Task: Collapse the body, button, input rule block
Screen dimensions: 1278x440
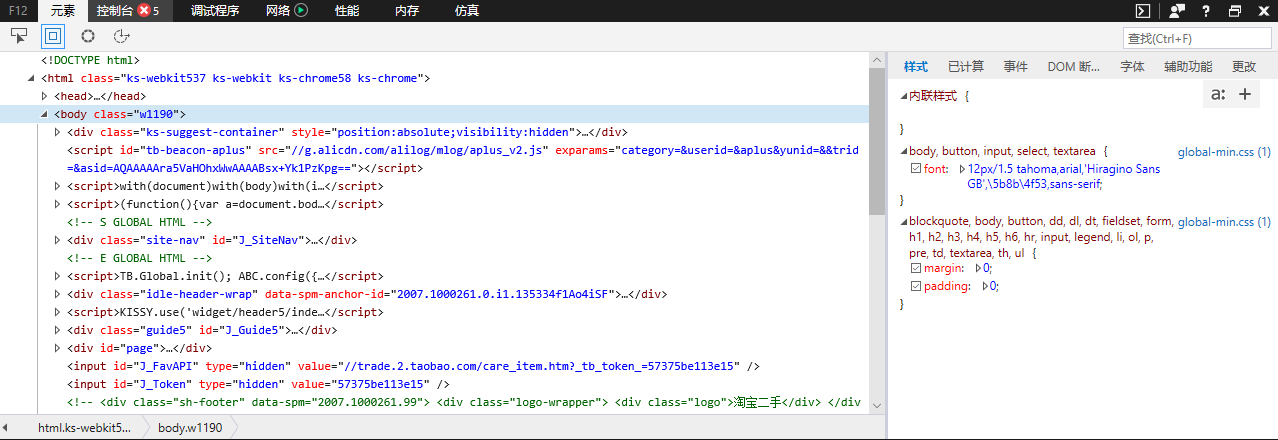Action: (x=902, y=152)
